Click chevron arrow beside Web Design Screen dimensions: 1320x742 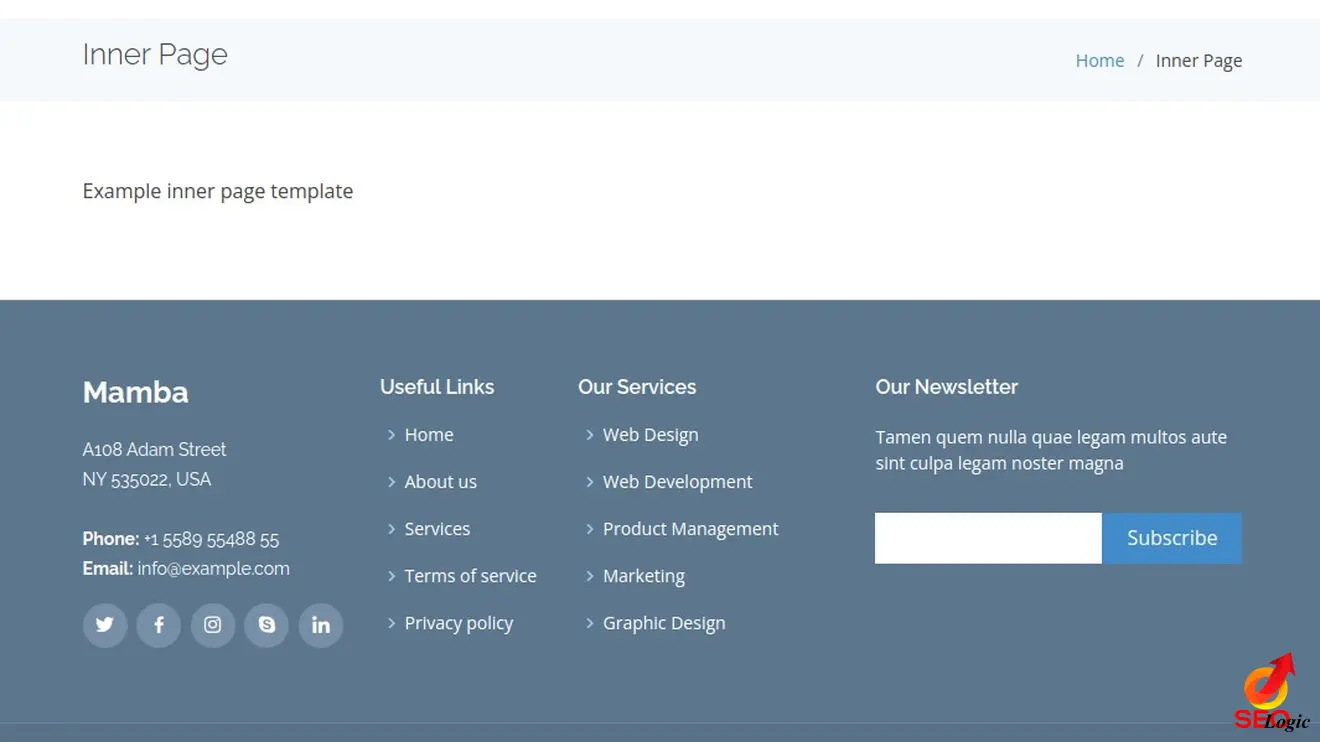click(590, 435)
